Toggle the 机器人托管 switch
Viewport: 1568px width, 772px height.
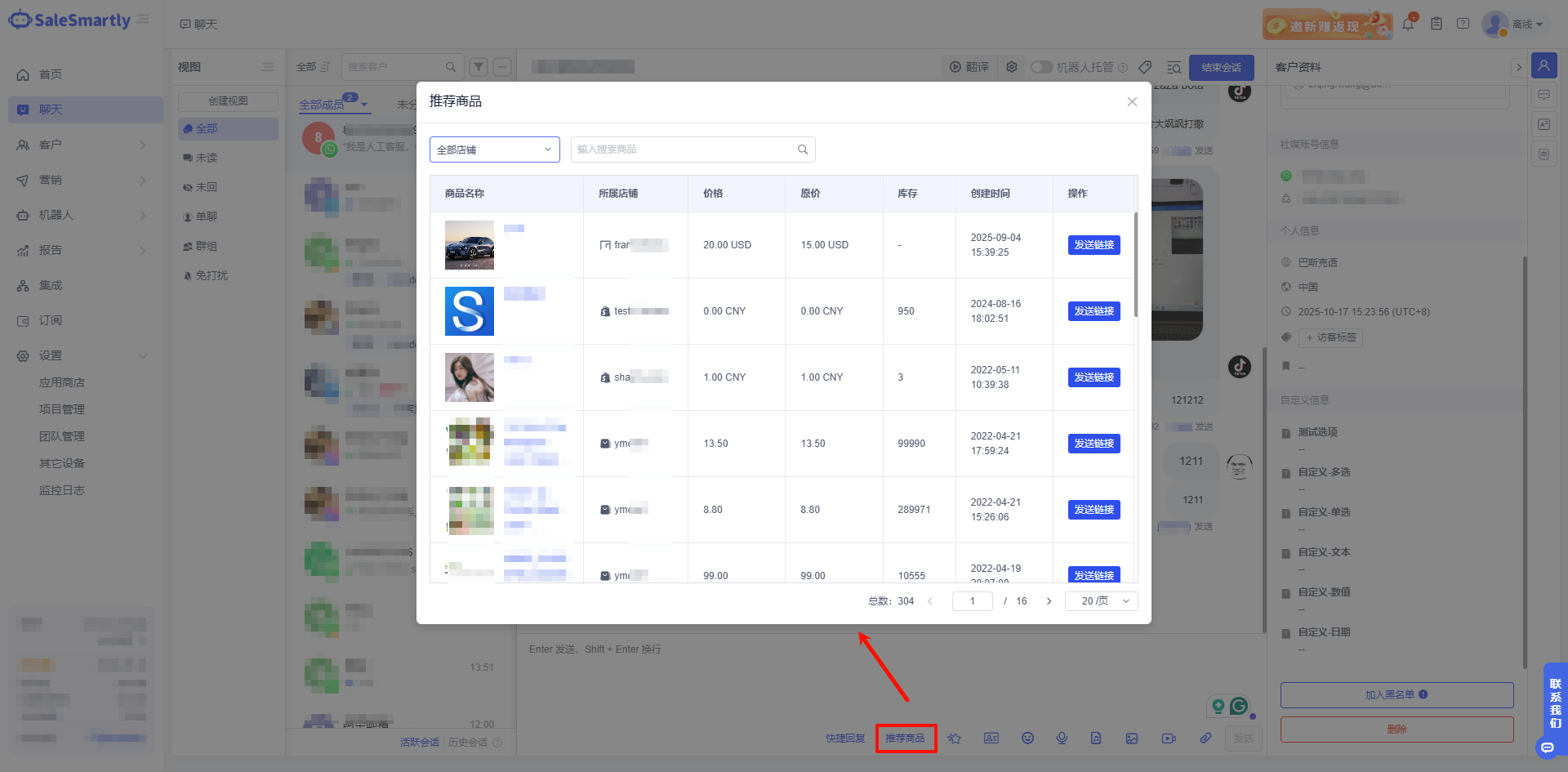[1041, 67]
